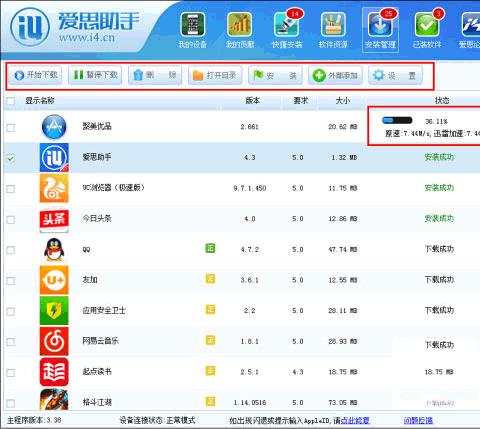Click the 聚美优品 App Store icon

[x=54, y=126]
